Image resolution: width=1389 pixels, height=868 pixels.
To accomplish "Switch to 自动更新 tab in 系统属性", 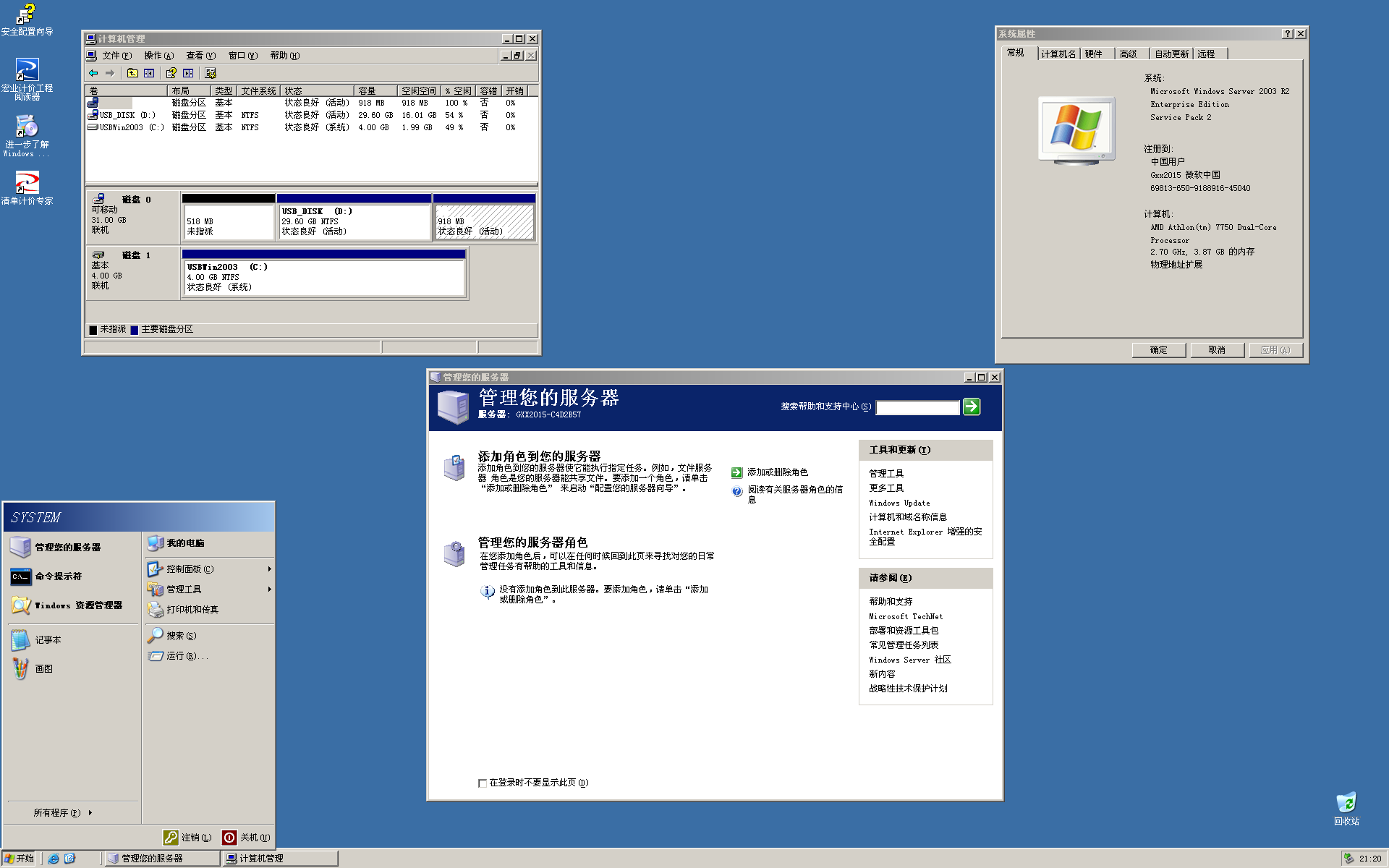I will (1171, 54).
